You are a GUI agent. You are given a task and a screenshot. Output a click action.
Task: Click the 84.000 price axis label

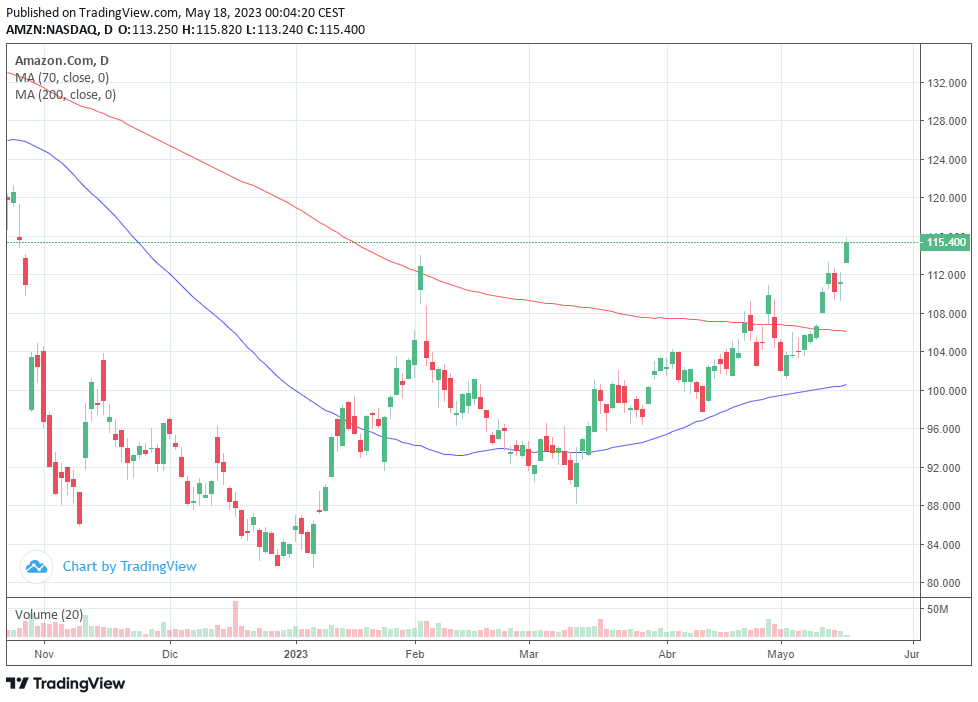946,545
